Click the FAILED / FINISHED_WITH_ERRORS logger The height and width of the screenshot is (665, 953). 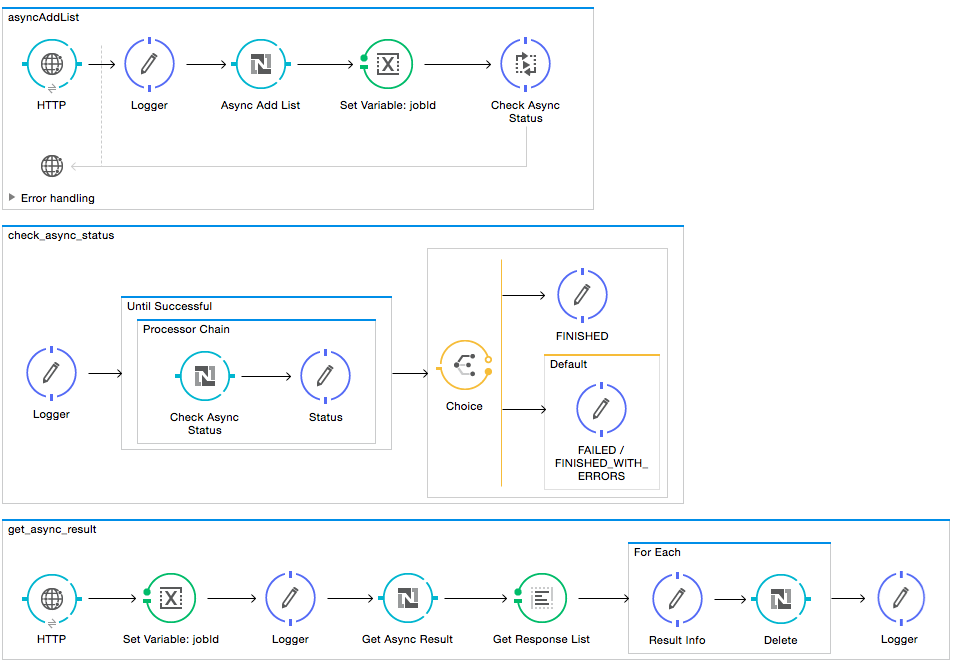[x=601, y=409]
